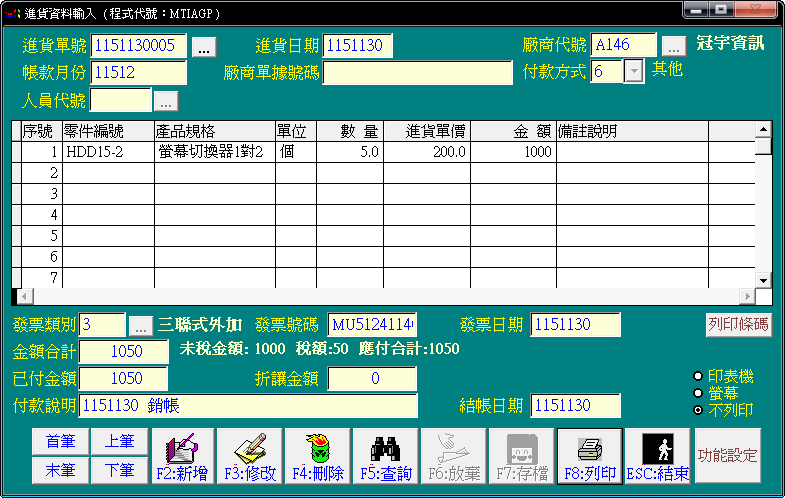Open lookup beside 廠商代號 field

pos(674,46)
